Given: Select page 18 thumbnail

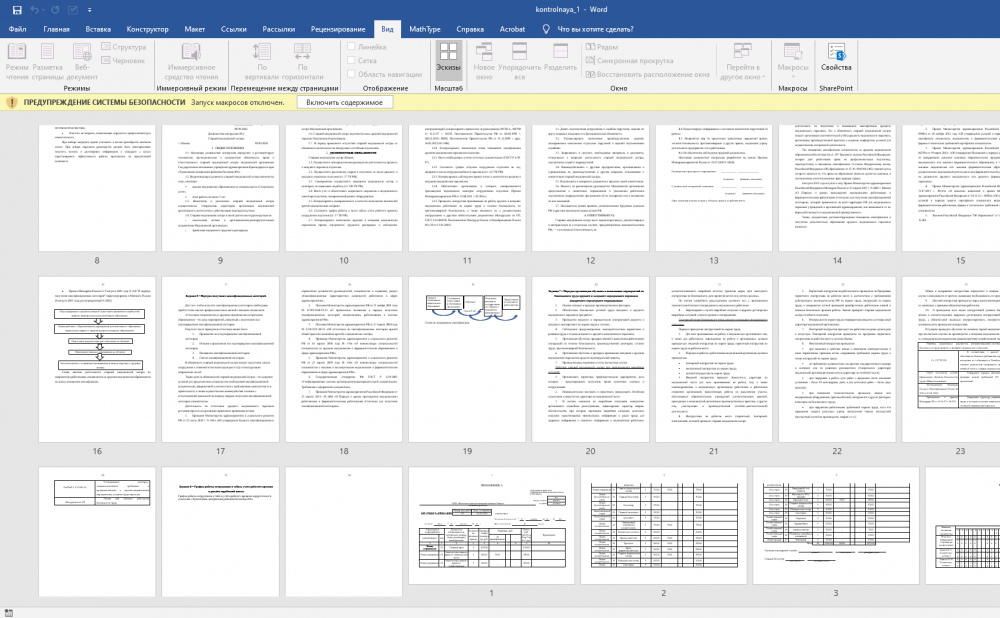Looking at the screenshot, I should click(344, 359).
